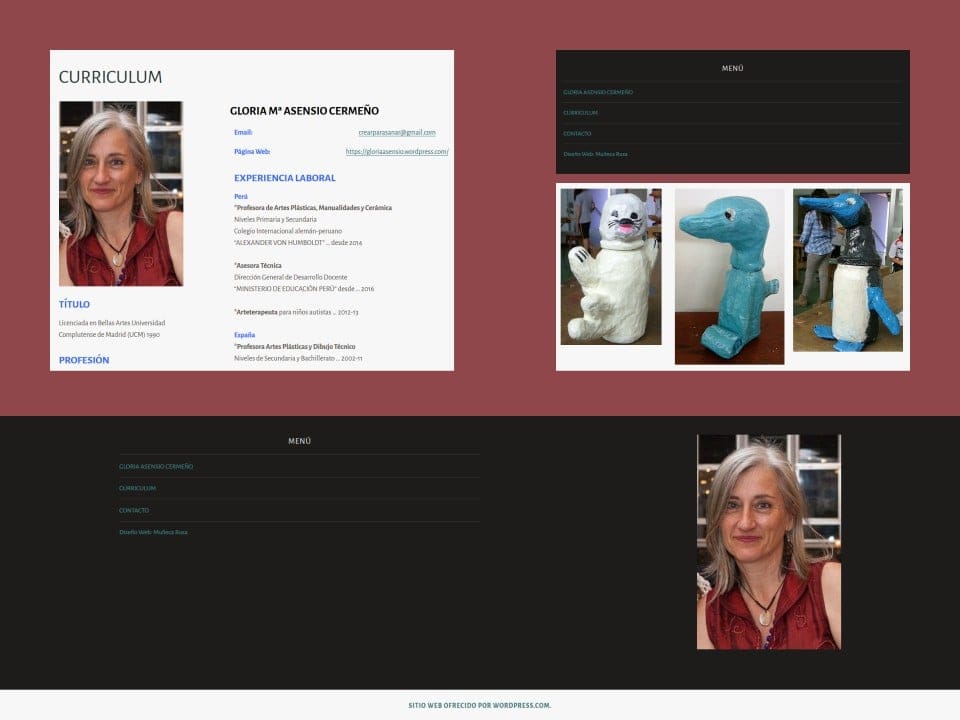Click the CURRICULUM page title heading

pyautogui.click(x=110, y=77)
